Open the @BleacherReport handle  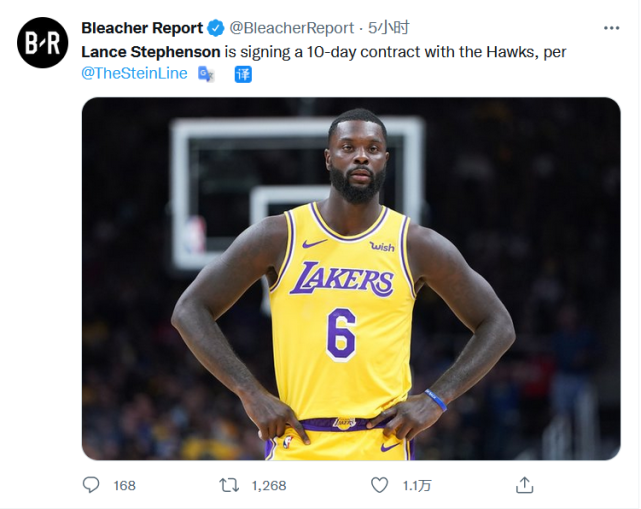click(292, 28)
